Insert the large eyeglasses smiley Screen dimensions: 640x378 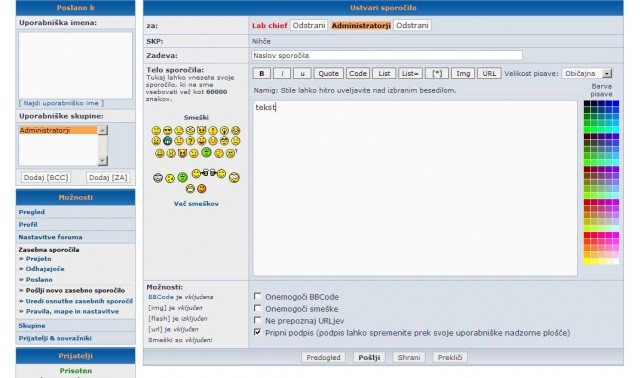[234, 177]
